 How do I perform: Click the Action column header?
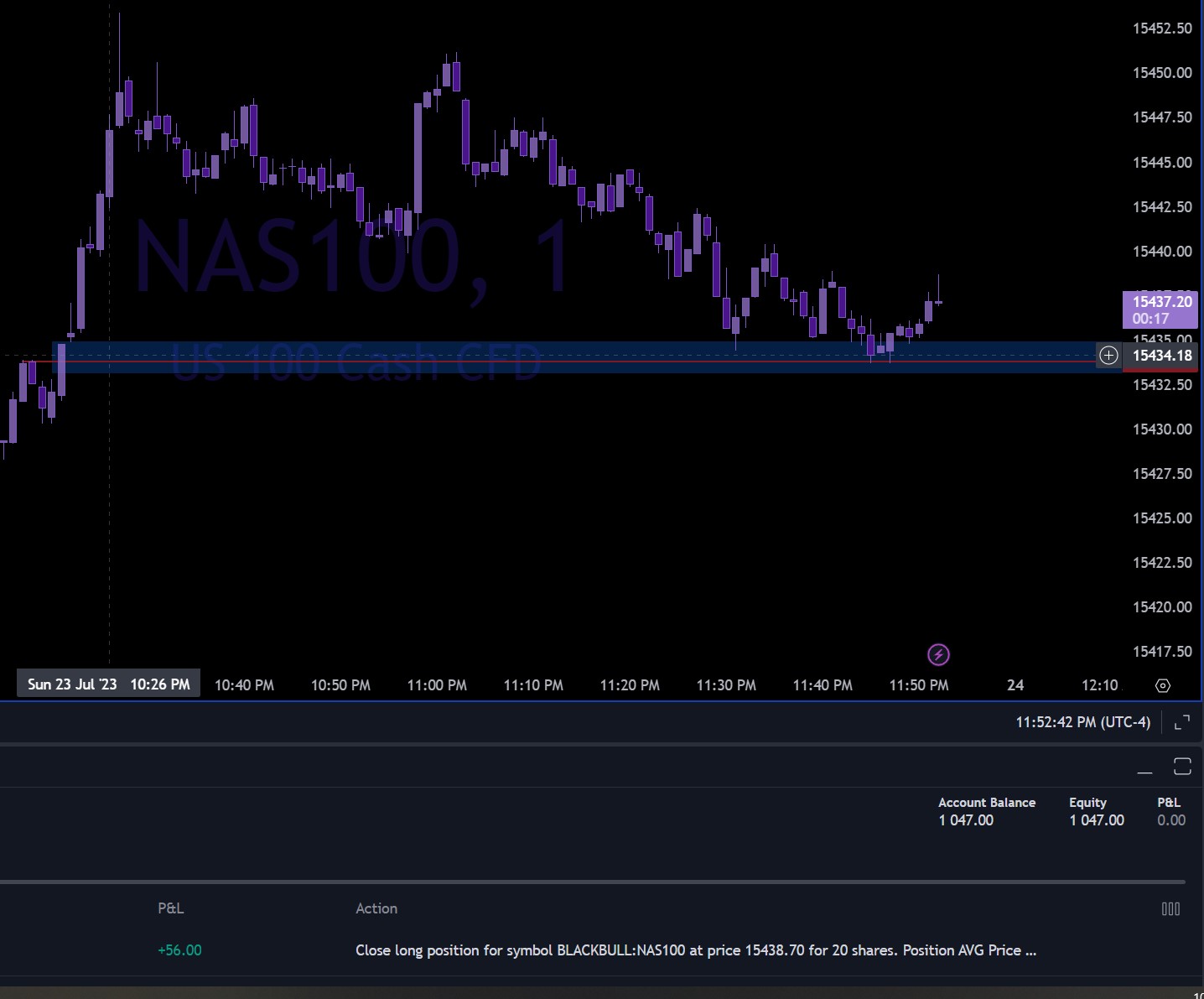376,908
